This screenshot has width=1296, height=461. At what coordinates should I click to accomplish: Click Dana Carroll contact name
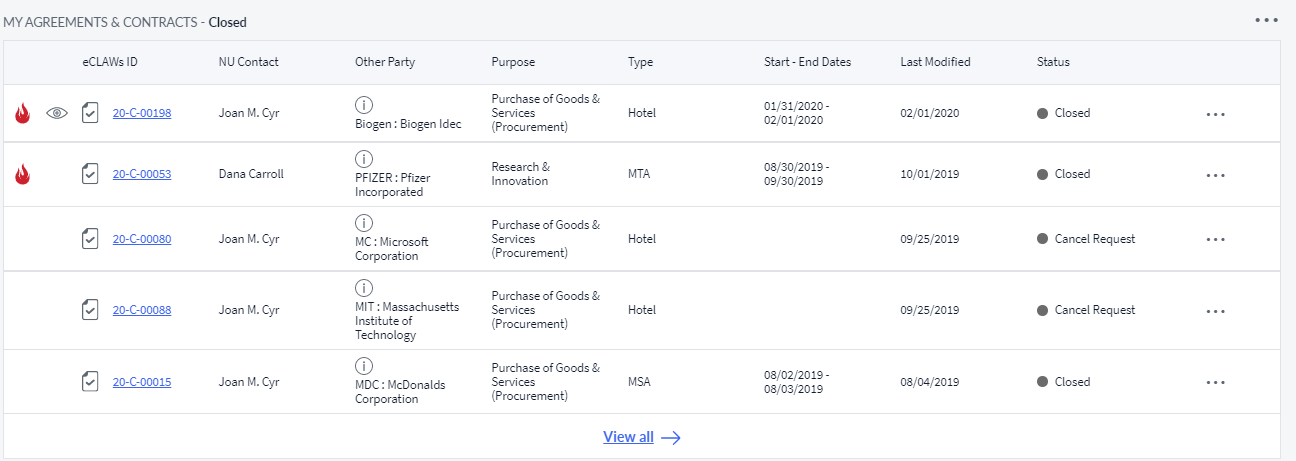251,174
